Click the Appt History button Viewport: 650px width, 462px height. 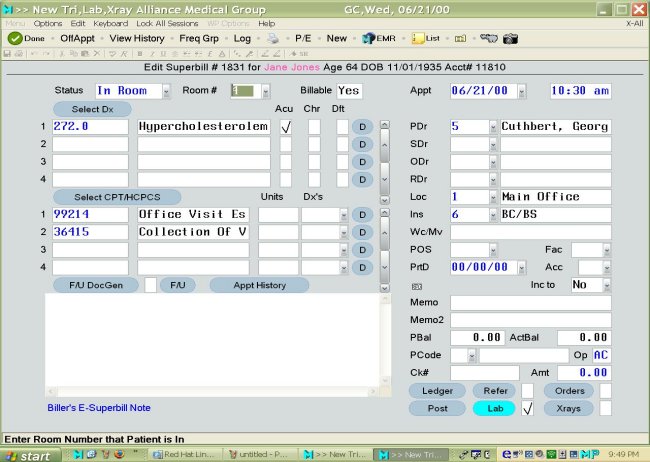click(x=260, y=285)
